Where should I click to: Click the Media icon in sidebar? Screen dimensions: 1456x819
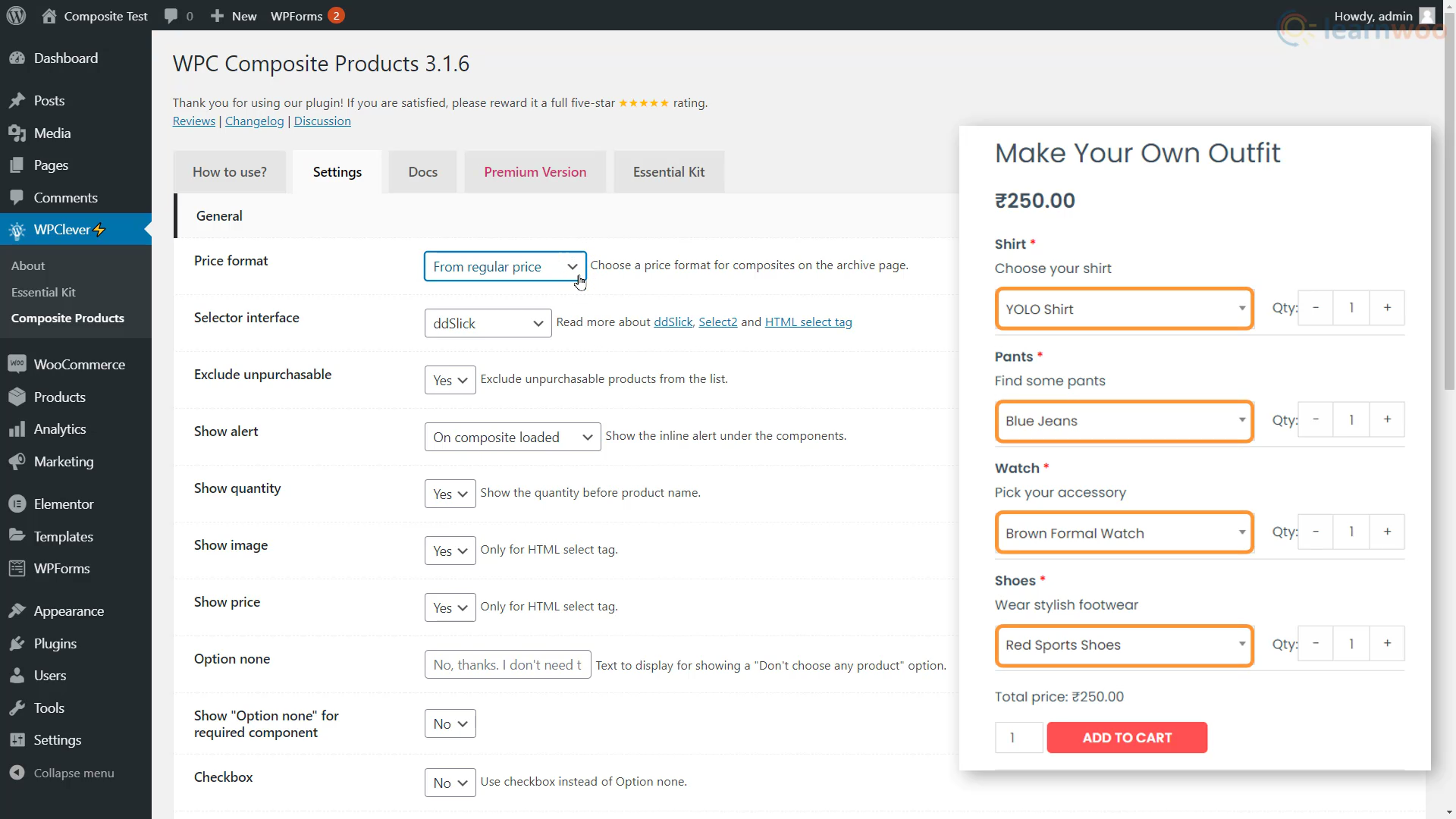[x=17, y=133]
